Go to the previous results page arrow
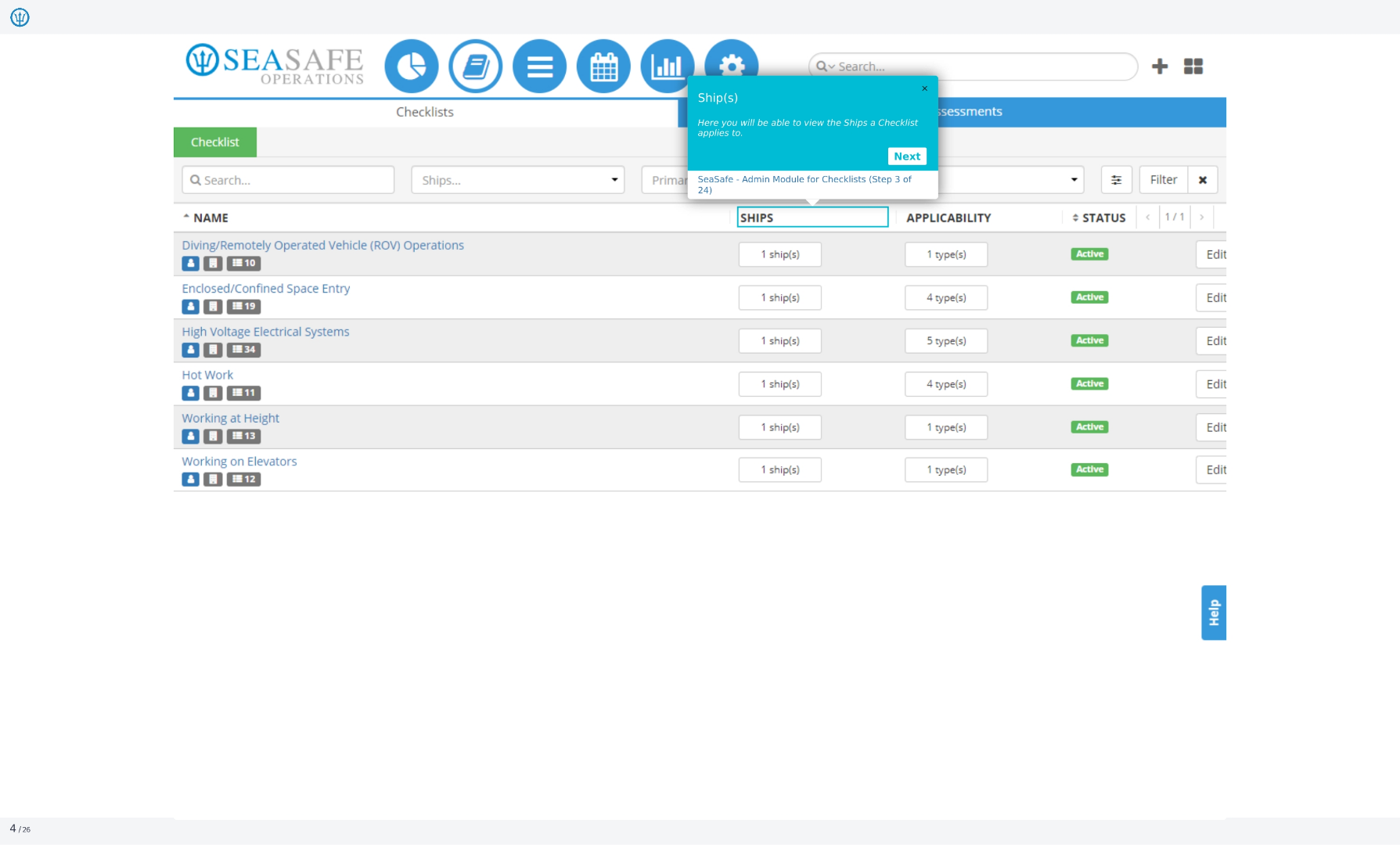The image size is (1400, 845). 1148,218
